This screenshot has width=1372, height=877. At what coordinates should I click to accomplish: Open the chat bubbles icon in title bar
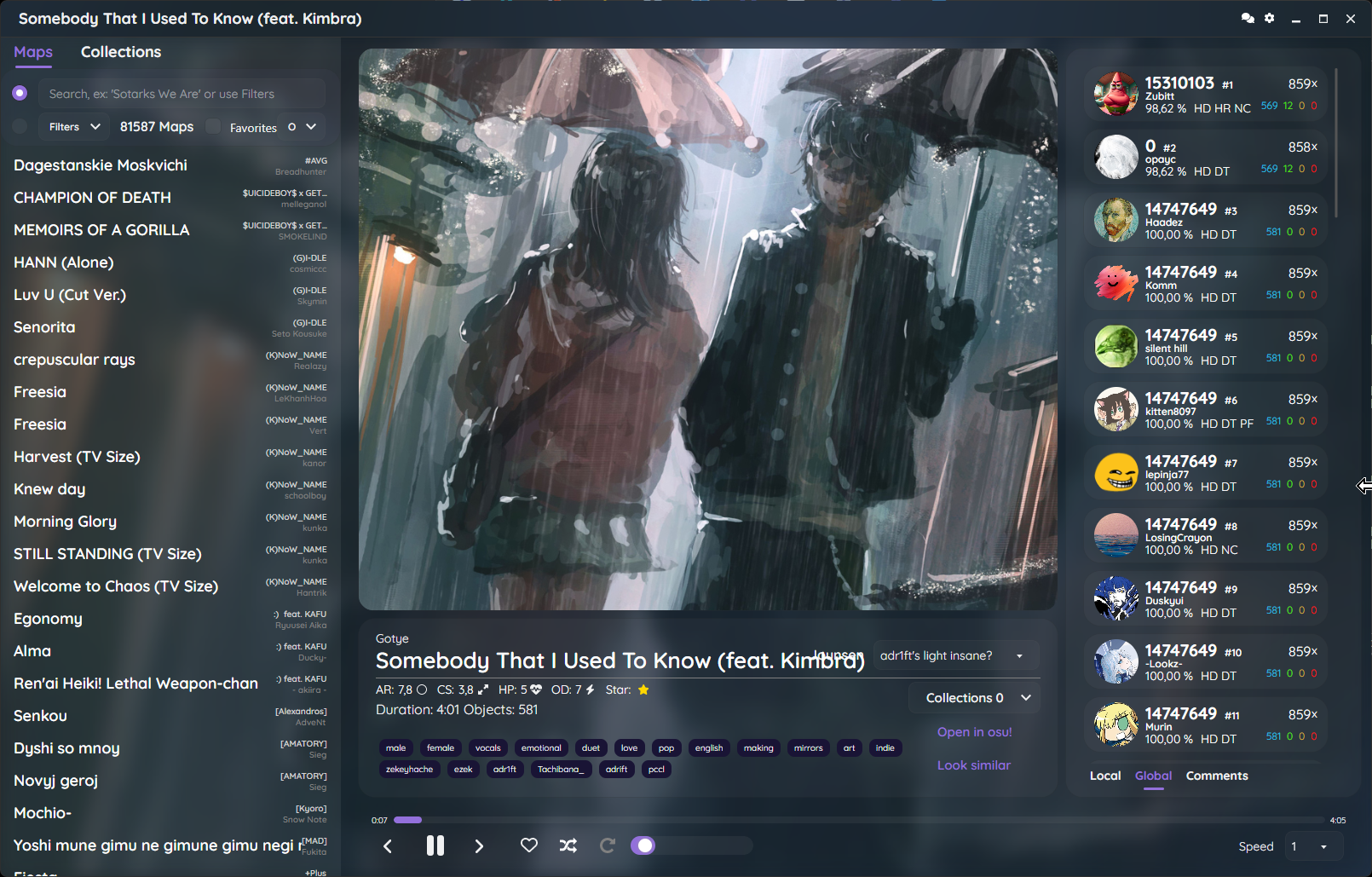click(1248, 19)
